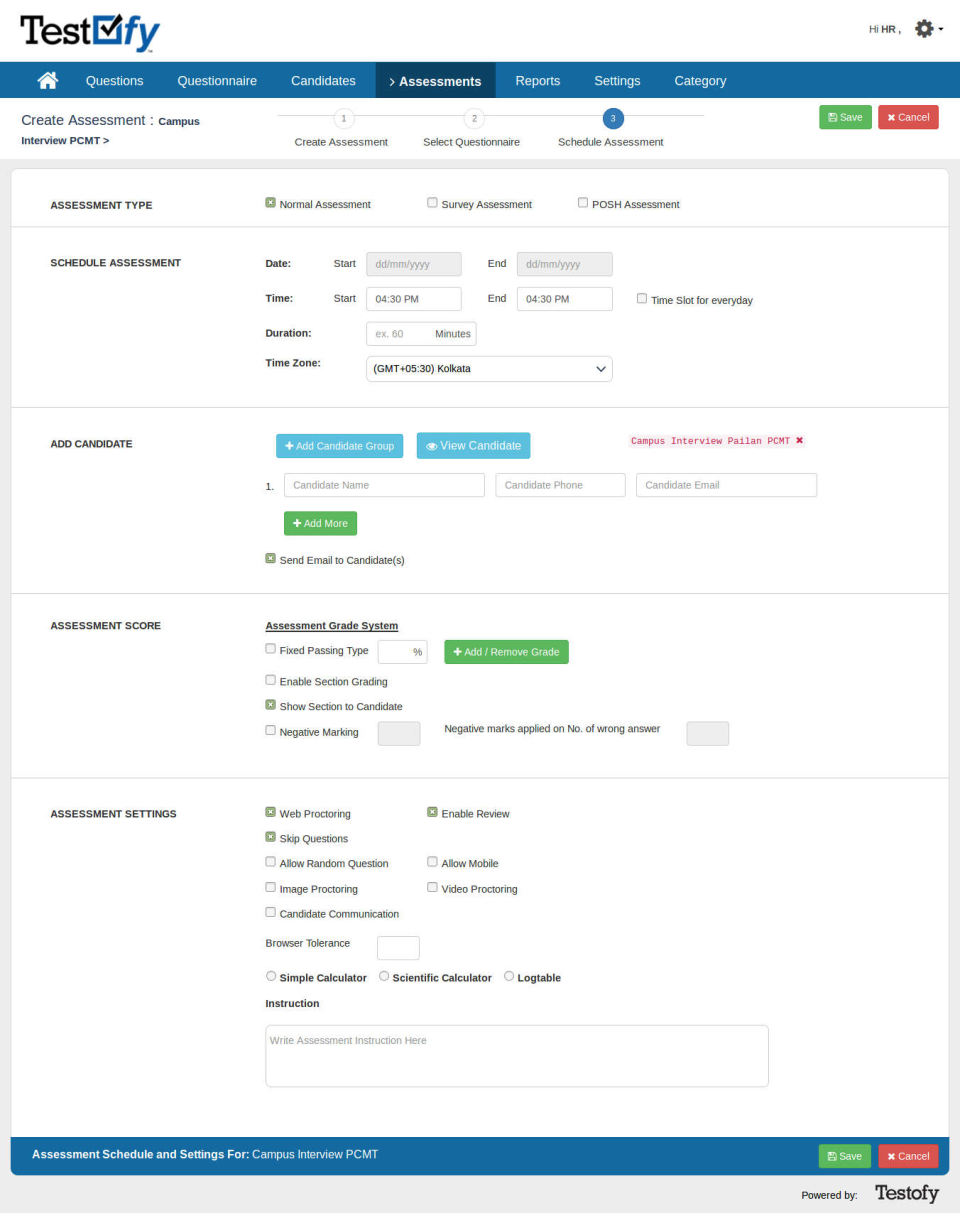Click the Testofy logo at top left
The width and height of the screenshot is (960, 1213).
(90, 33)
